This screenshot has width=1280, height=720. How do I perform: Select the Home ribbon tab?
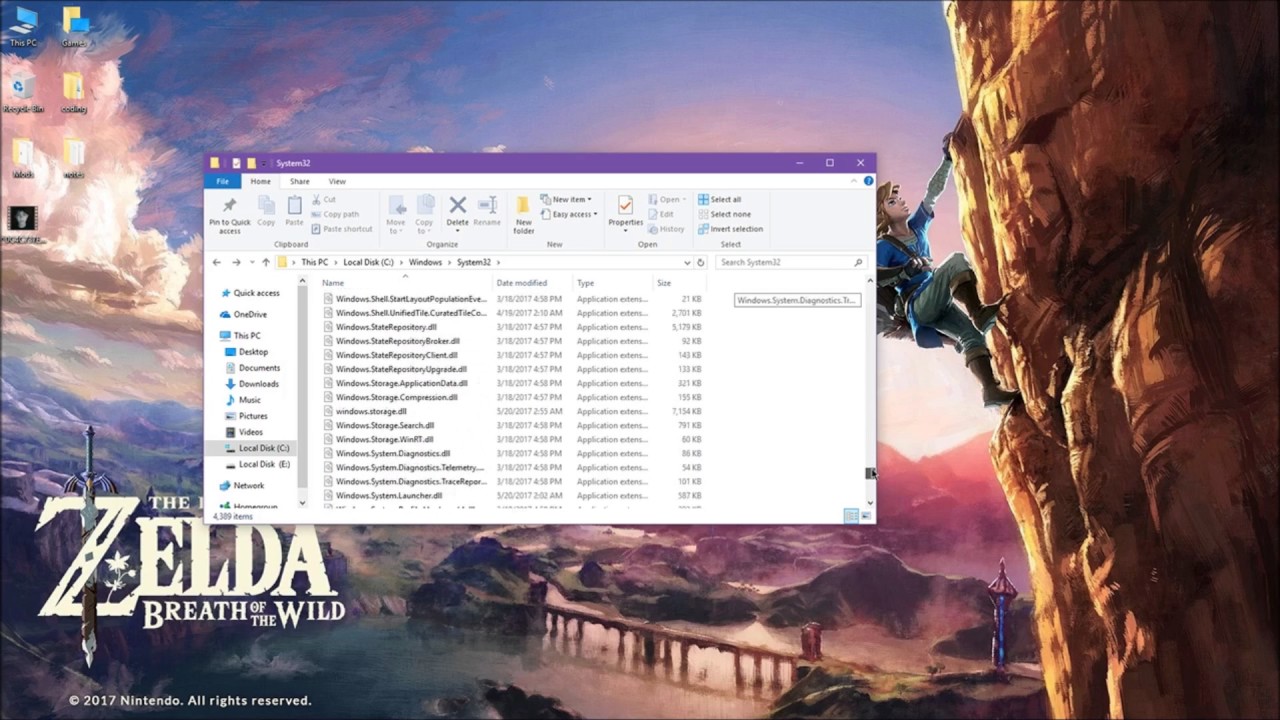260,181
